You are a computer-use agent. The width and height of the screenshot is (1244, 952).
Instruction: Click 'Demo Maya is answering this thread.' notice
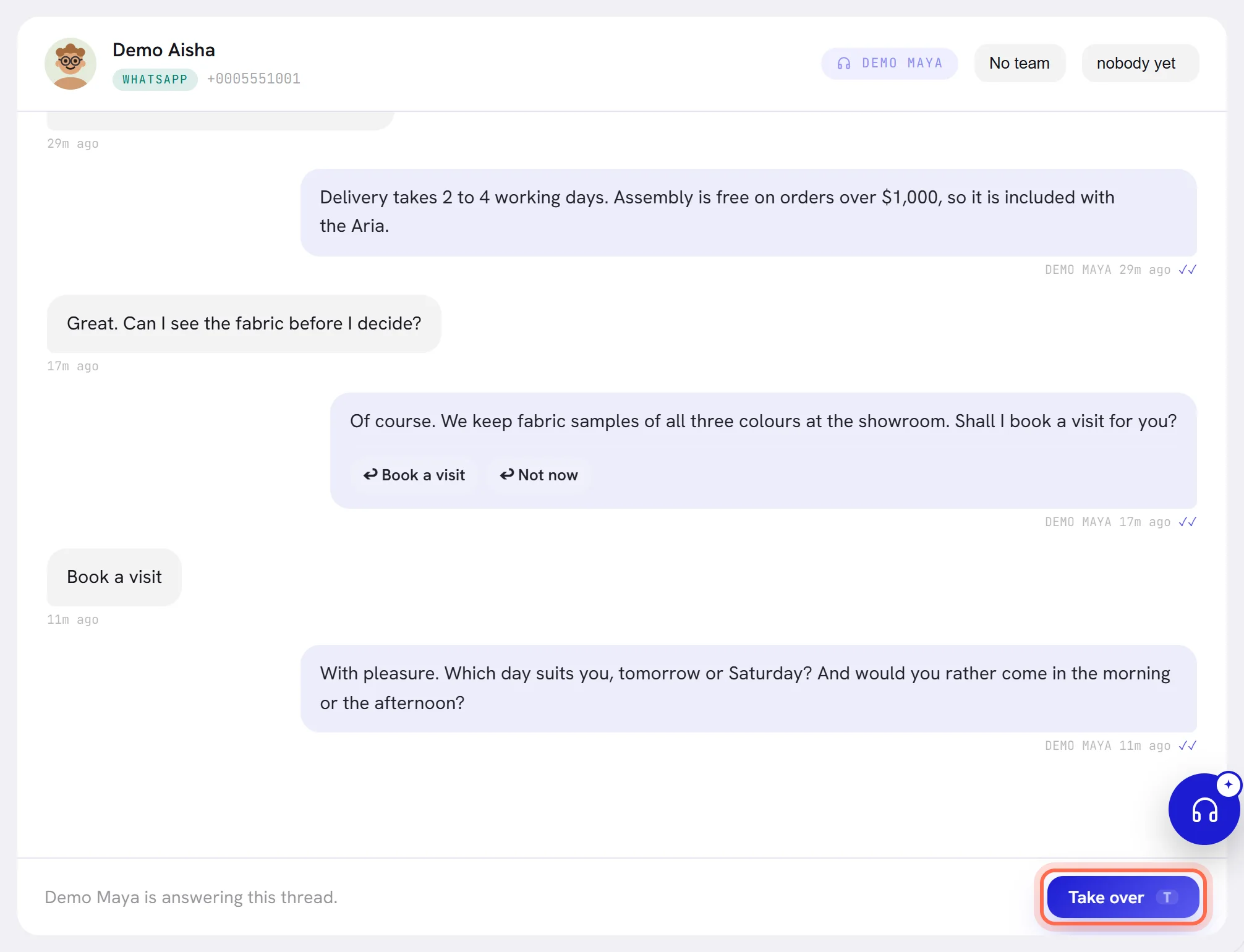(x=191, y=897)
